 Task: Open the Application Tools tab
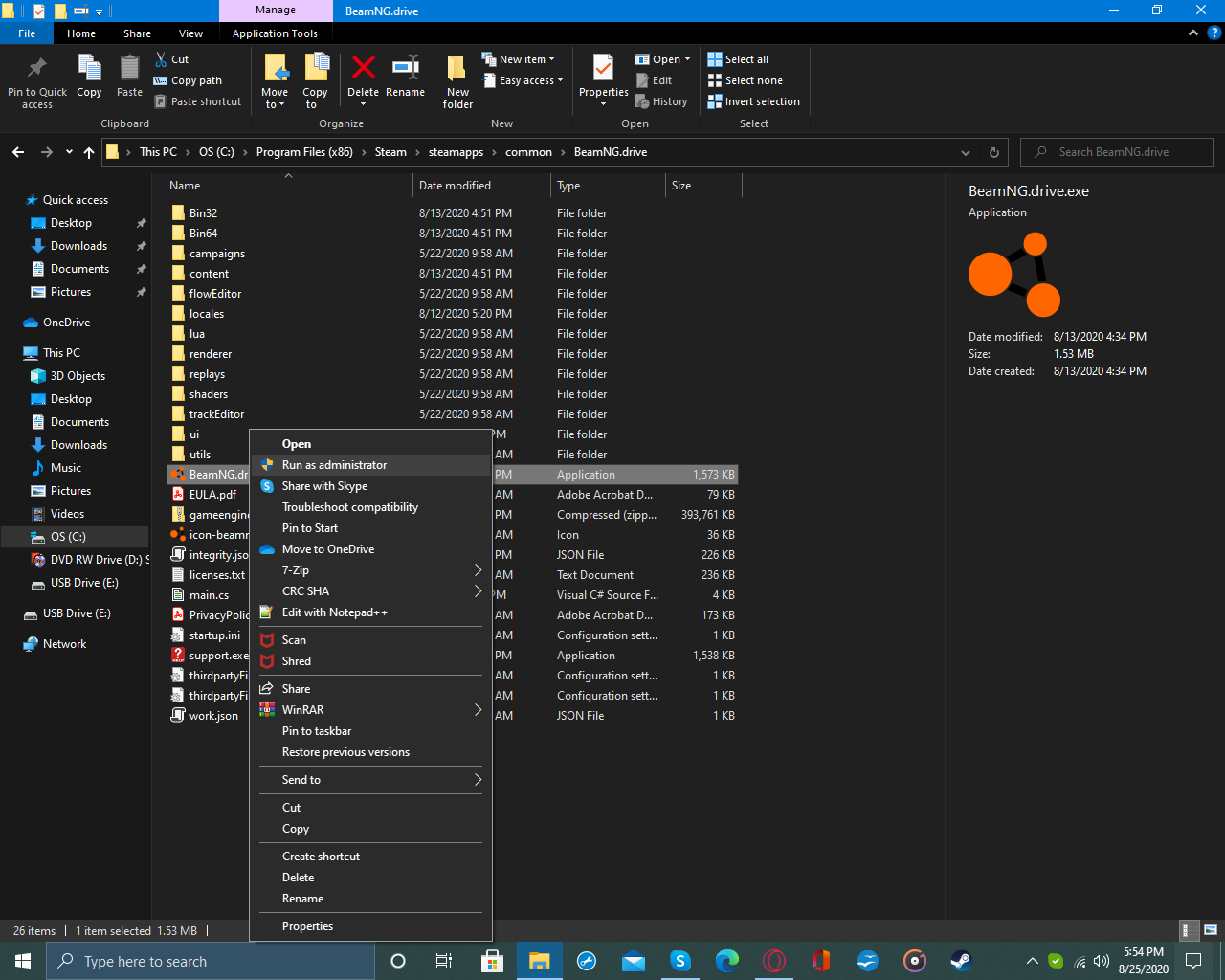click(x=275, y=33)
